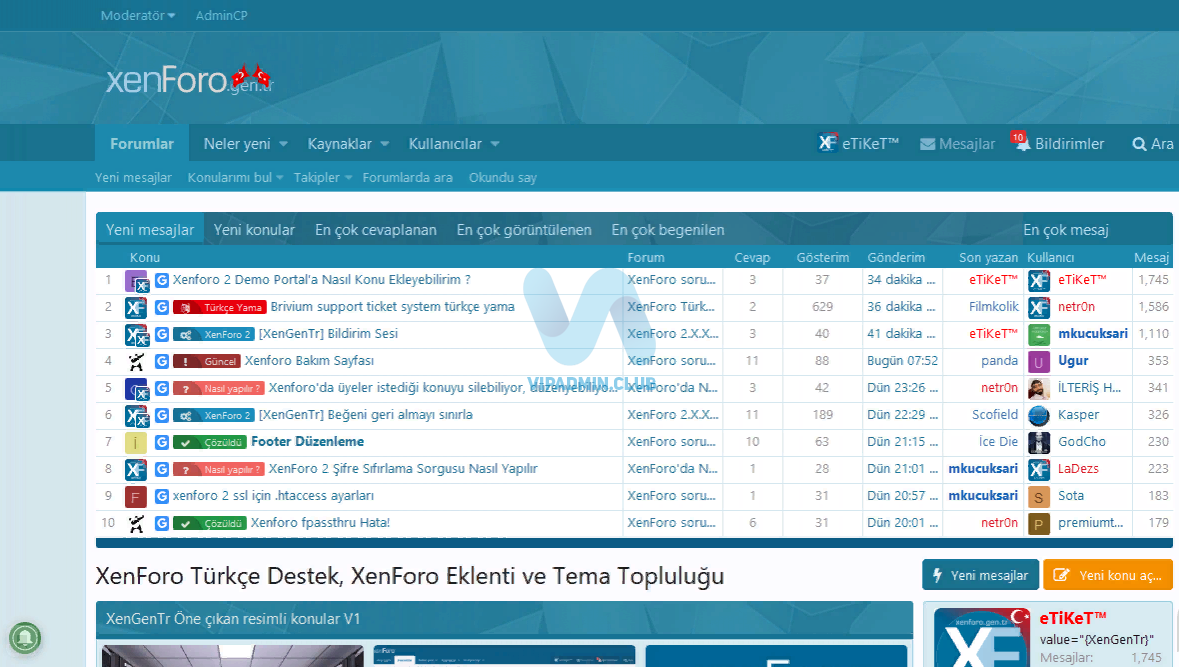Screen dimensions: 1179x667
Task: Open thread Xenforo'da üyeler istediği konuyu silebiliyor
Action: 442,388
